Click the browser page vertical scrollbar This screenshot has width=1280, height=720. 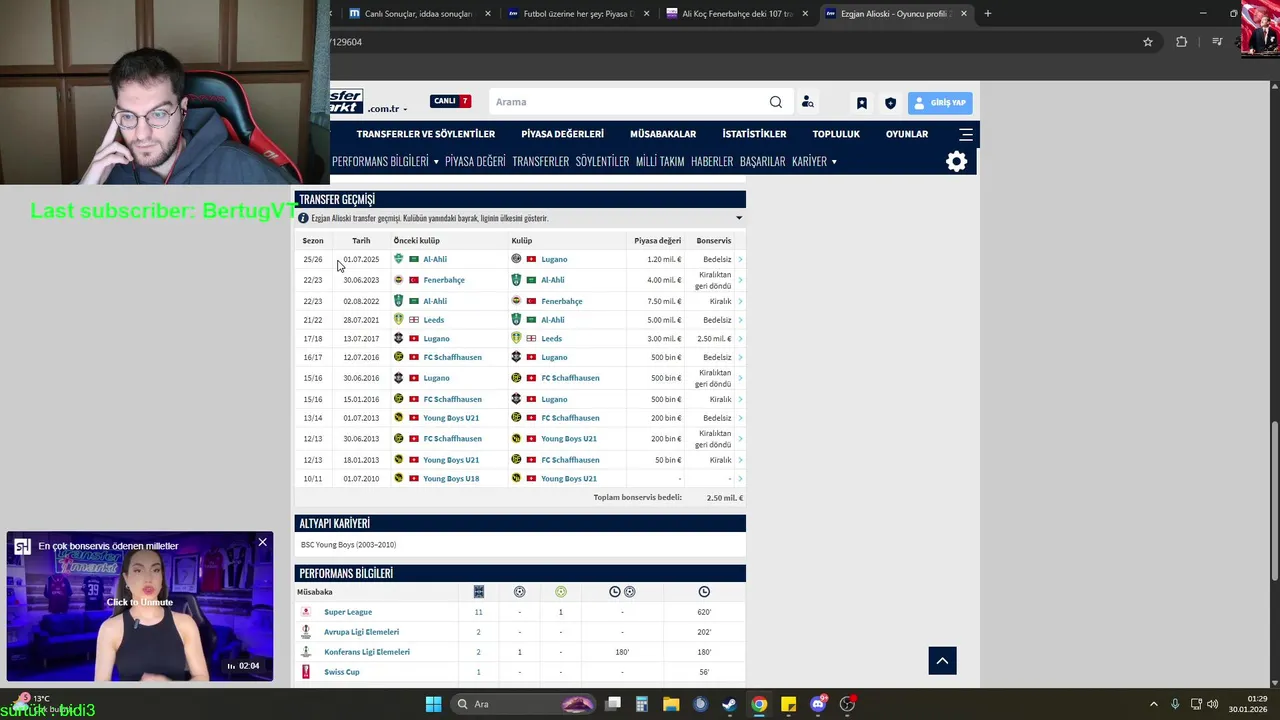(1274, 500)
